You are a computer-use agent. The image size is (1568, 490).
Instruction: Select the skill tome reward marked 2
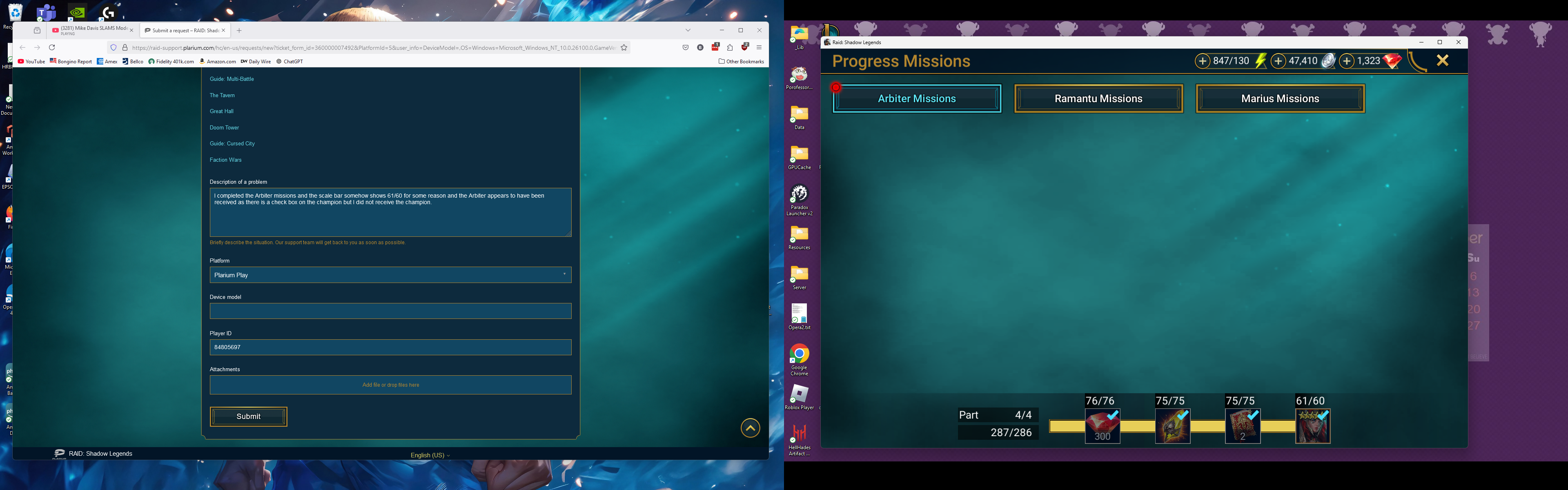click(1242, 425)
